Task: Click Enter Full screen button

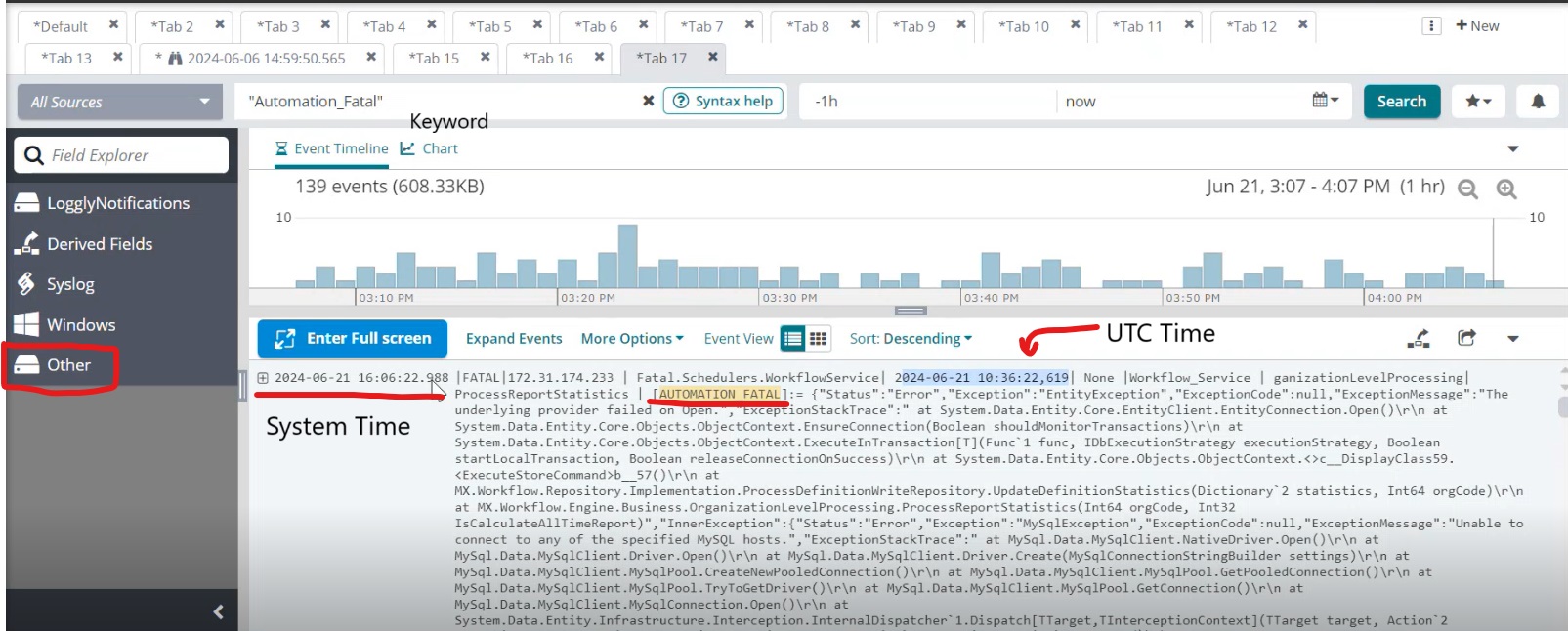Action: [353, 339]
